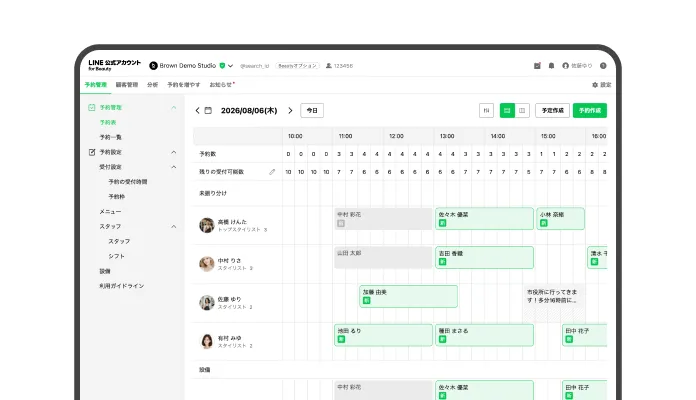Open the column display settings icon button
This screenshot has height=400, width=696.
pos(486,111)
